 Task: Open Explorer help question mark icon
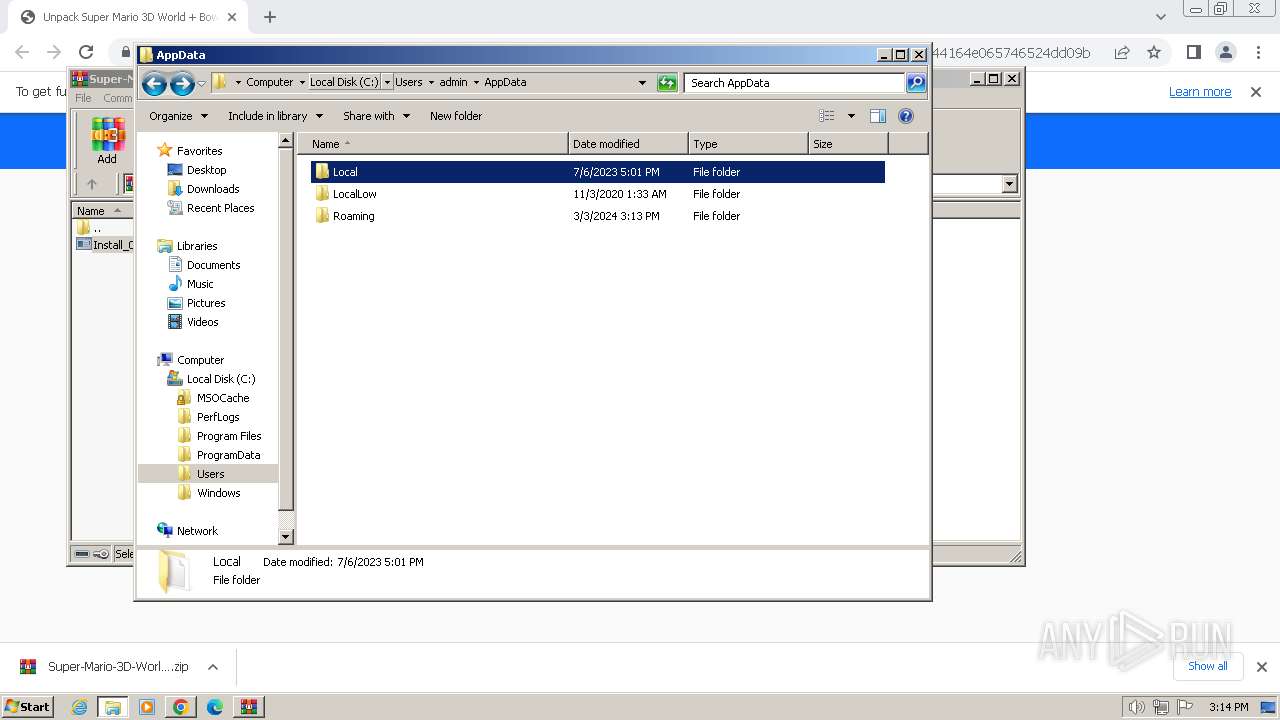click(906, 116)
